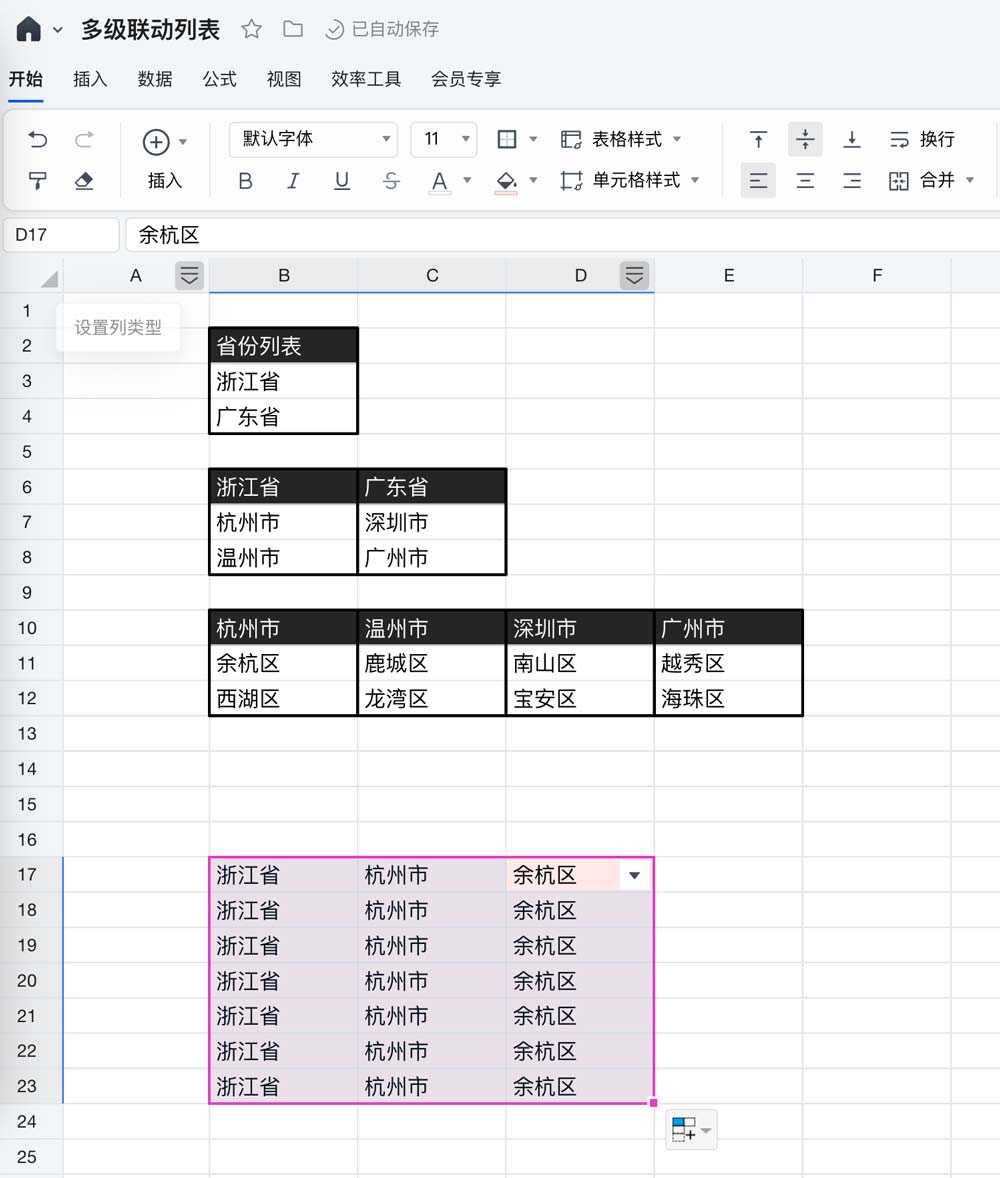Toggle bottom alignment for selected cells

tap(853, 139)
